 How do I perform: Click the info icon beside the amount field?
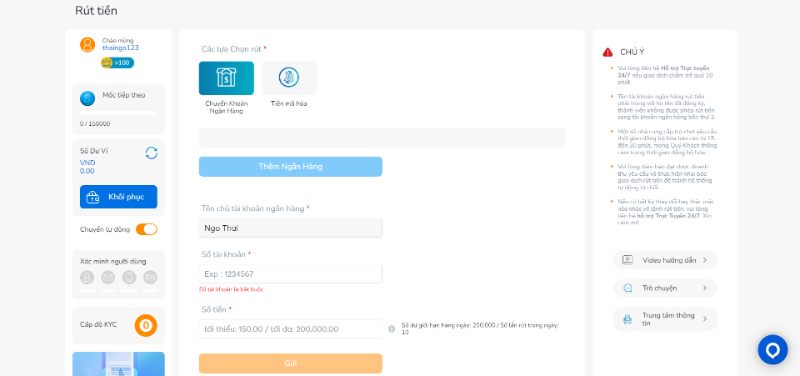pos(391,329)
